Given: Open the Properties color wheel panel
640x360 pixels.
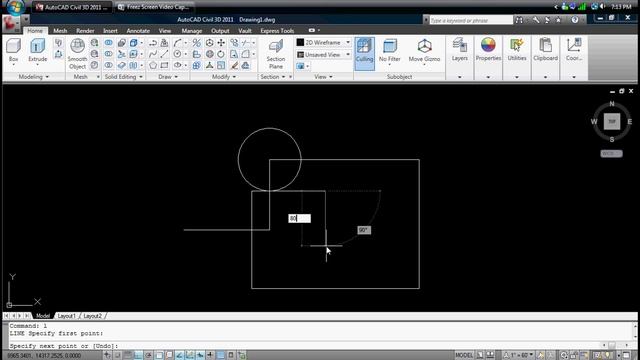Looking at the screenshot, I should (488, 50).
